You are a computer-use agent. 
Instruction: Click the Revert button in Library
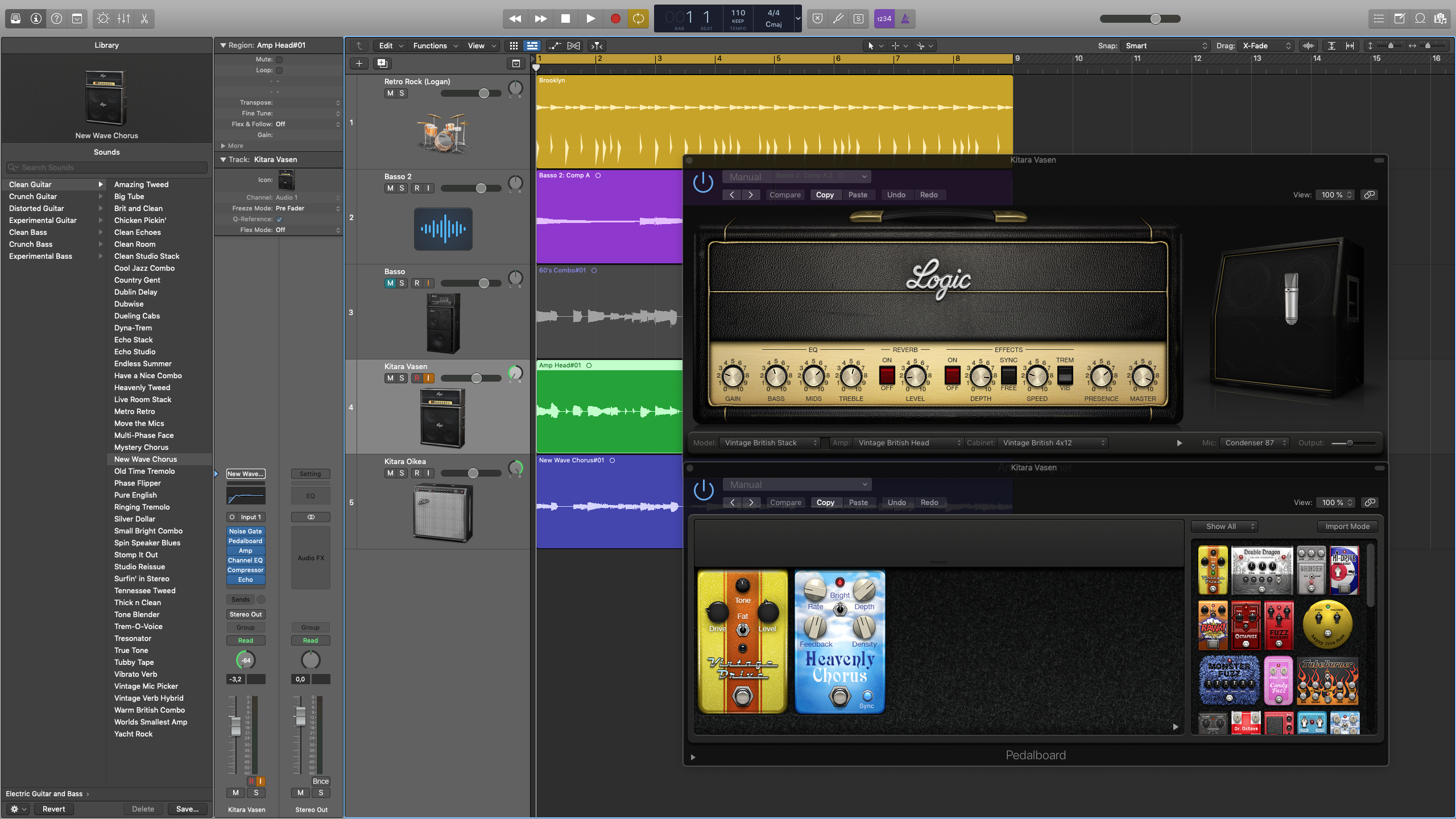point(54,809)
